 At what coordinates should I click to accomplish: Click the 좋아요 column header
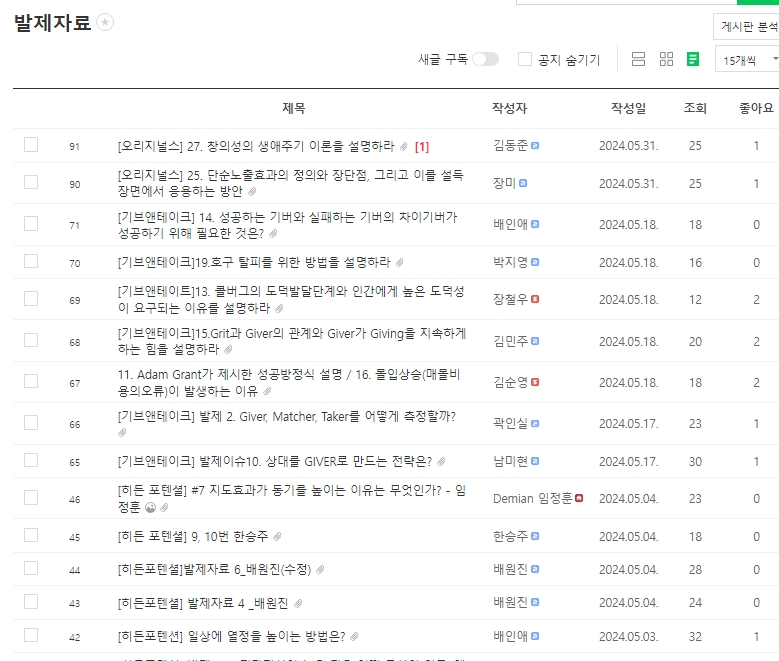coord(756,108)
